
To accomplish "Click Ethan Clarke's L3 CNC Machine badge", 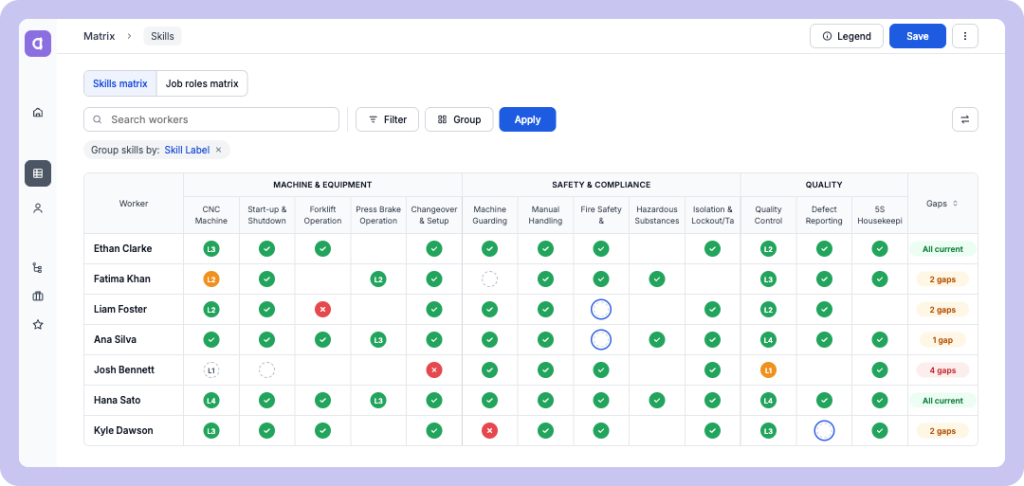I will 211,248.
